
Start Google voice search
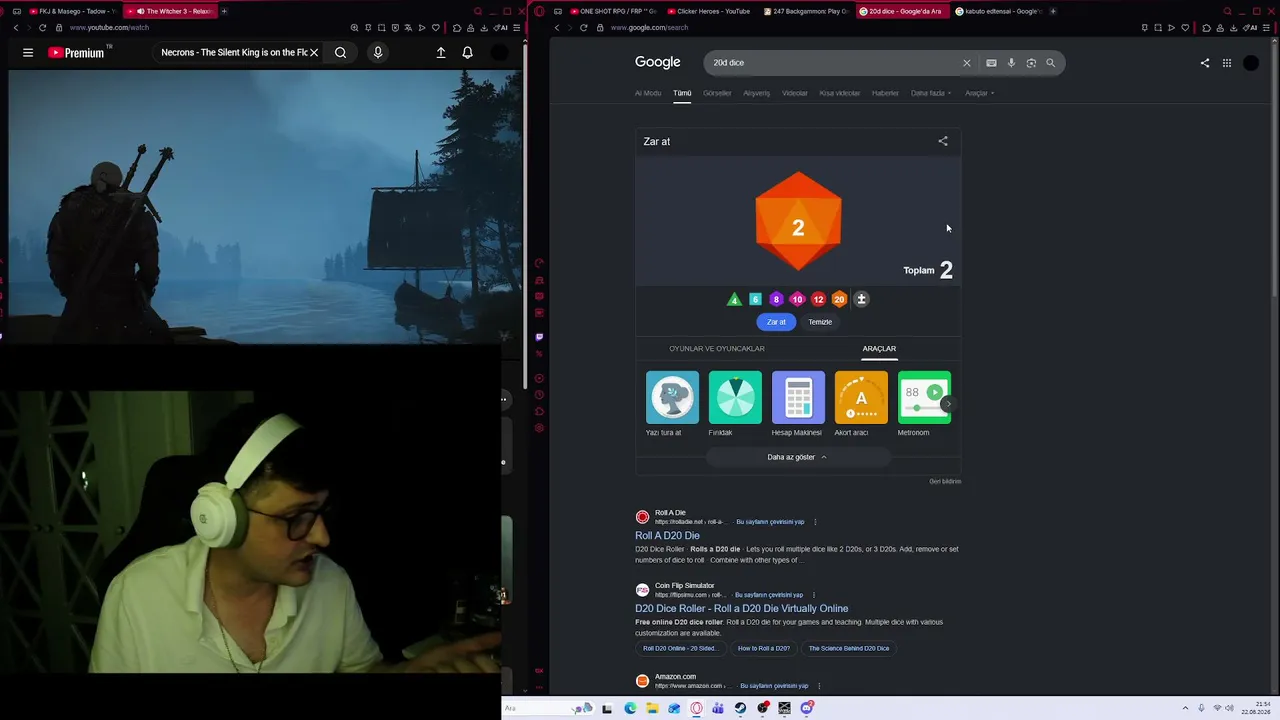[1011, 63]
